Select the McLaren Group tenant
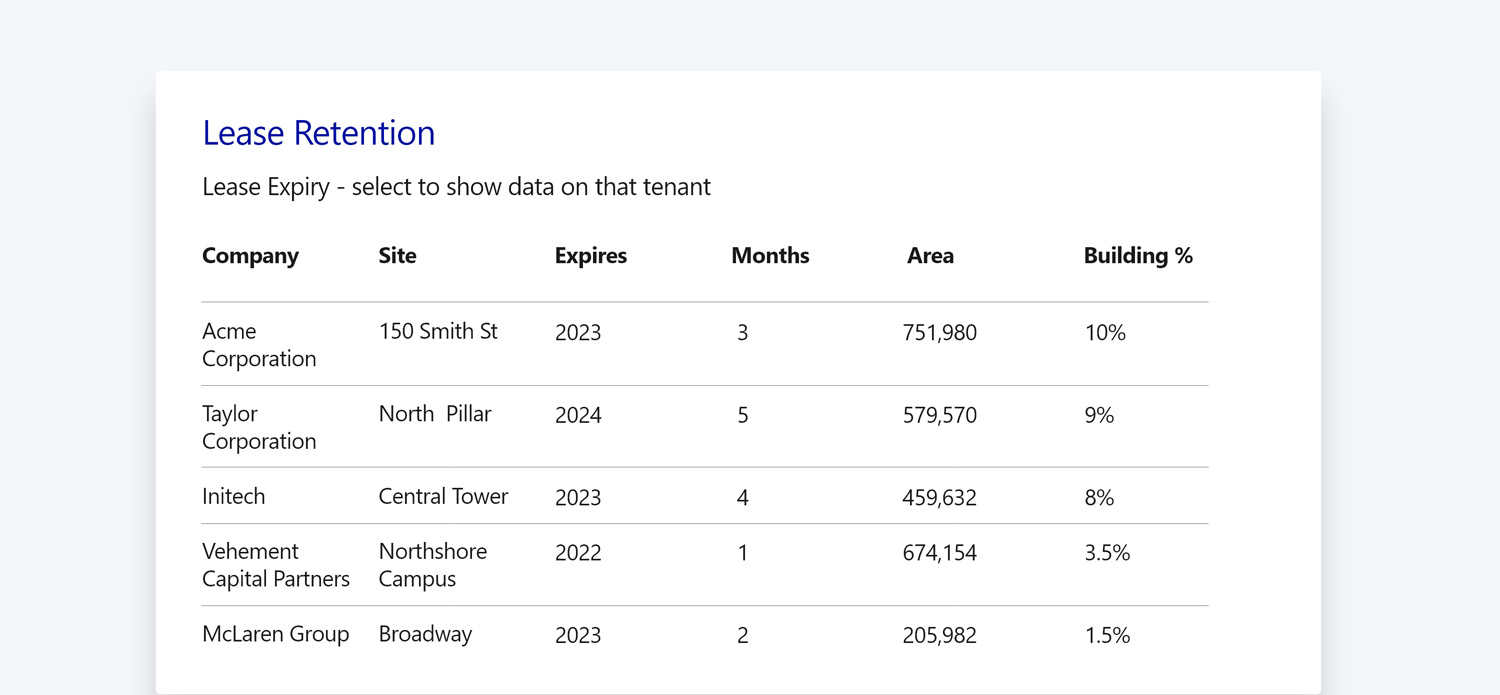 click(x=276, y=633)
